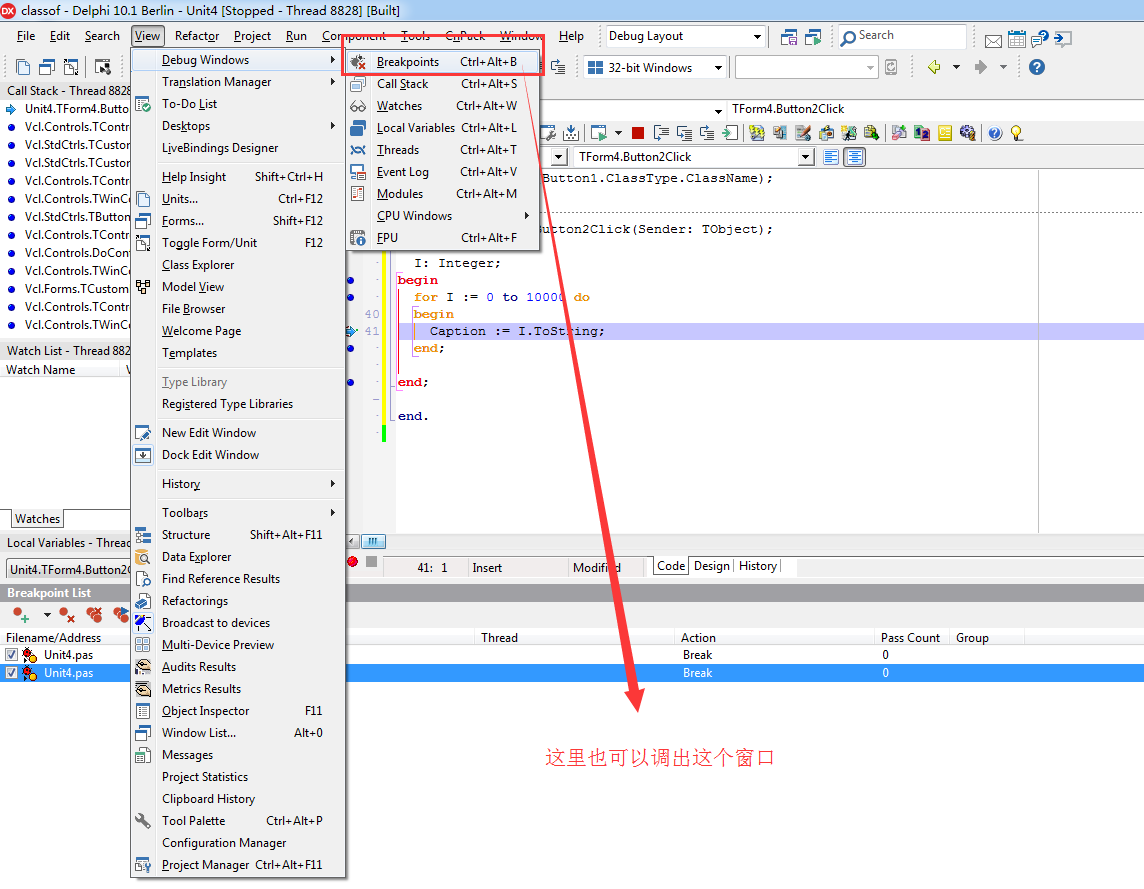Click the refresh device icon beside empty combo

tap(891, 67)
